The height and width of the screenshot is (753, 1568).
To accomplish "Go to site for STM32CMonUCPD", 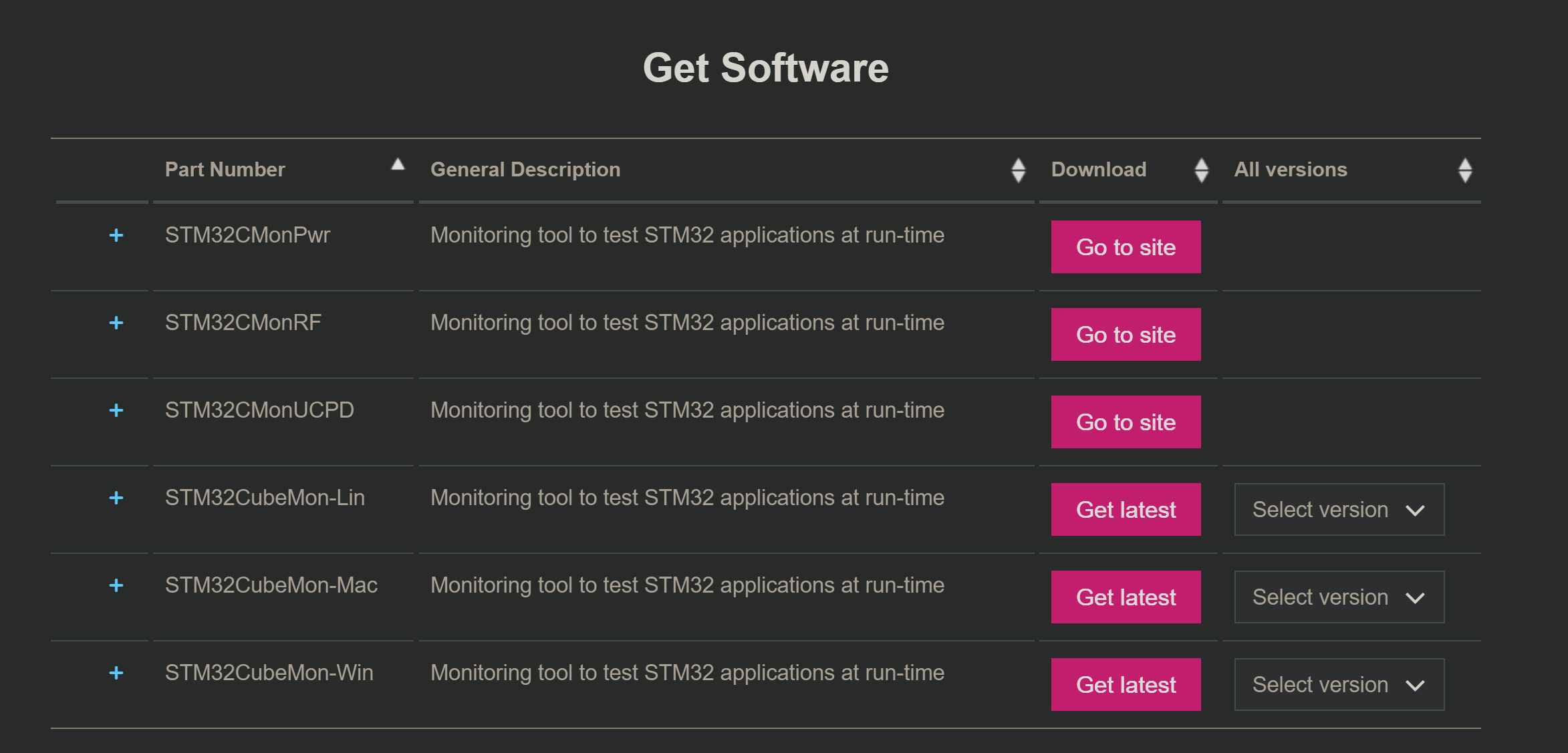I will pos(1126,422).
